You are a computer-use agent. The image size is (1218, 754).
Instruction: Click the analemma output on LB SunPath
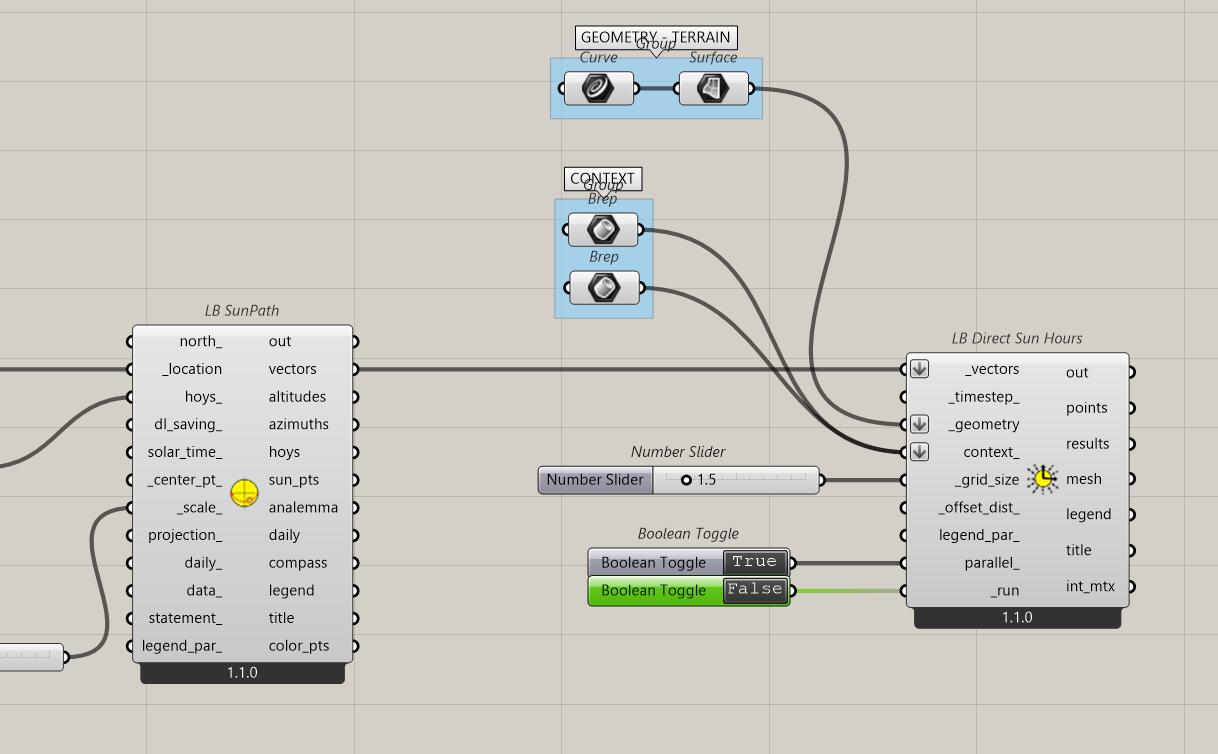pos(303,507)
